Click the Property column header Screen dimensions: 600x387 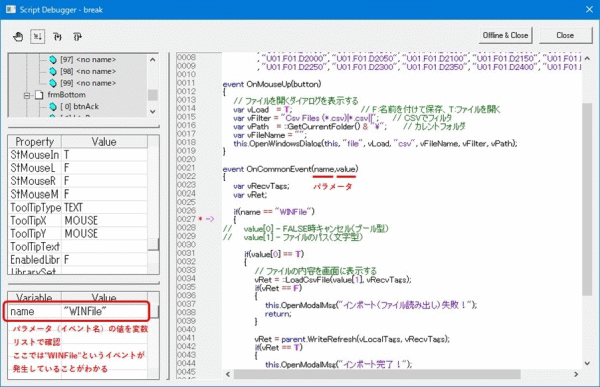point(35,142)
